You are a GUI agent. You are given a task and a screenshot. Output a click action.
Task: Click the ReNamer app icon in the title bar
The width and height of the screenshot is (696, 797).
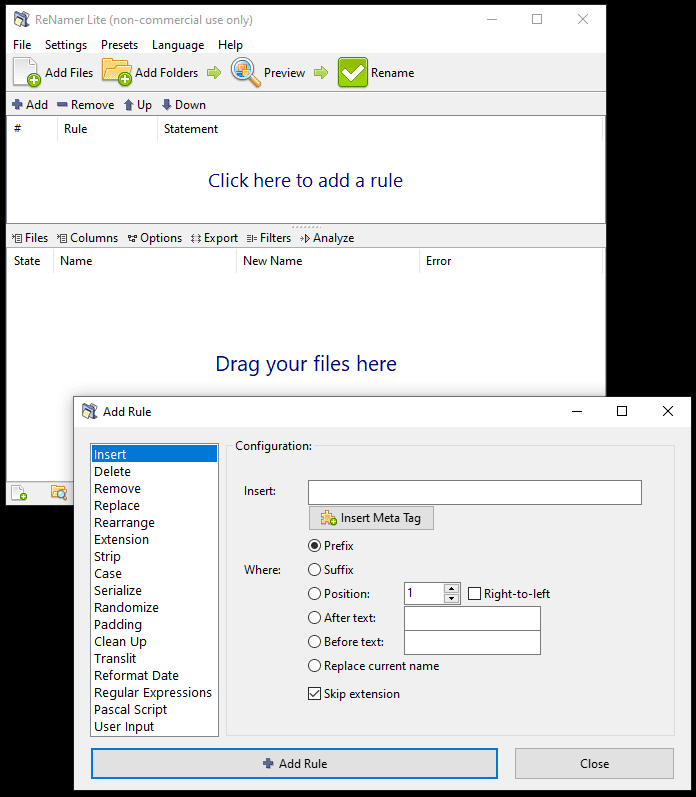click(x=21, y=19)
